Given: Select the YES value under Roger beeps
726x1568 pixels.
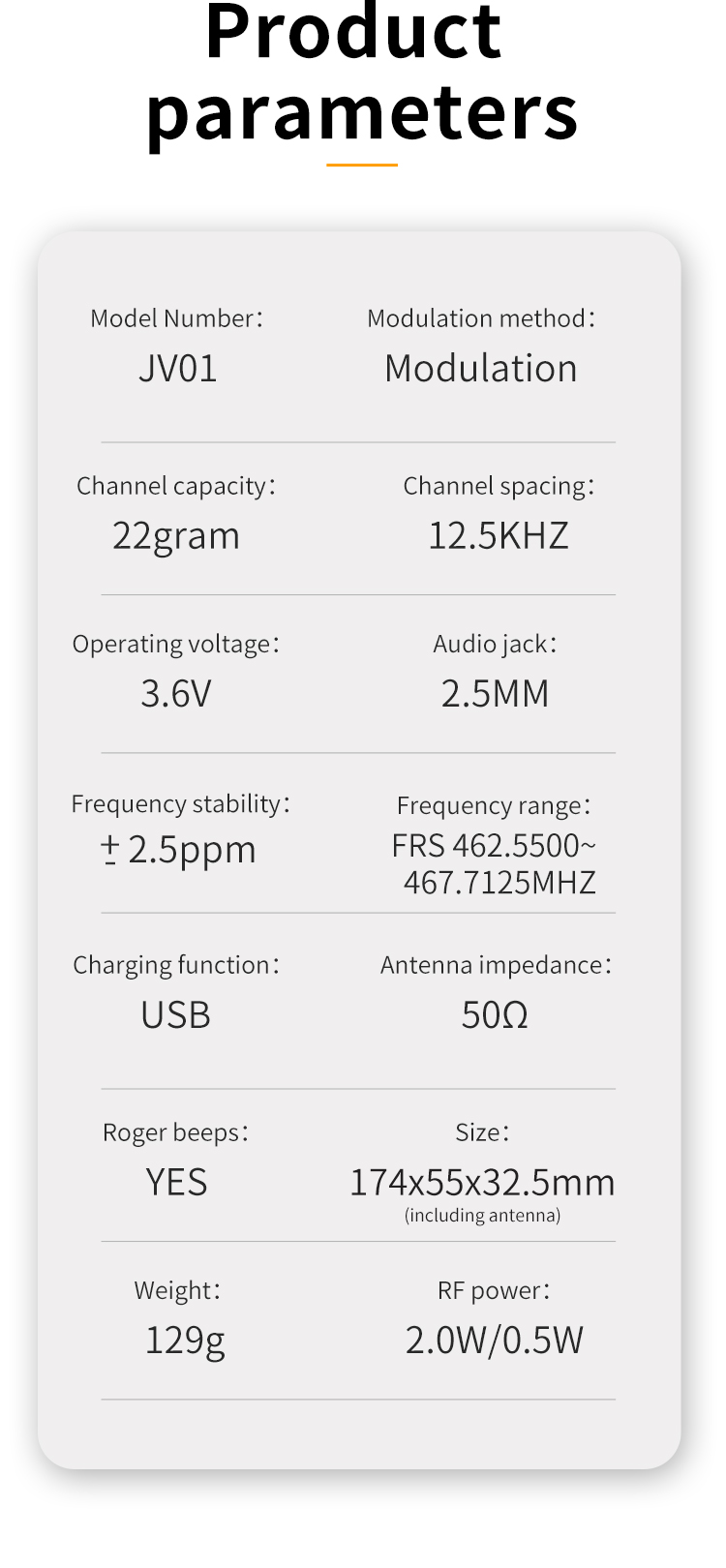Looking at the screenshot, I should [176, 1183].
